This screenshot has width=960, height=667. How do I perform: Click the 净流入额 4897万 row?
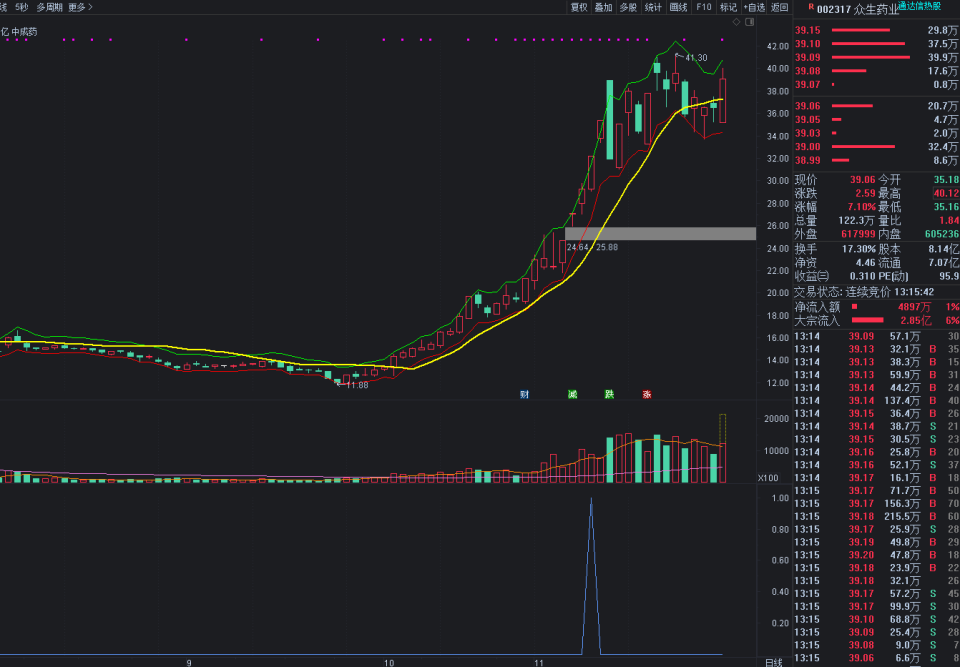click(876, 307)
